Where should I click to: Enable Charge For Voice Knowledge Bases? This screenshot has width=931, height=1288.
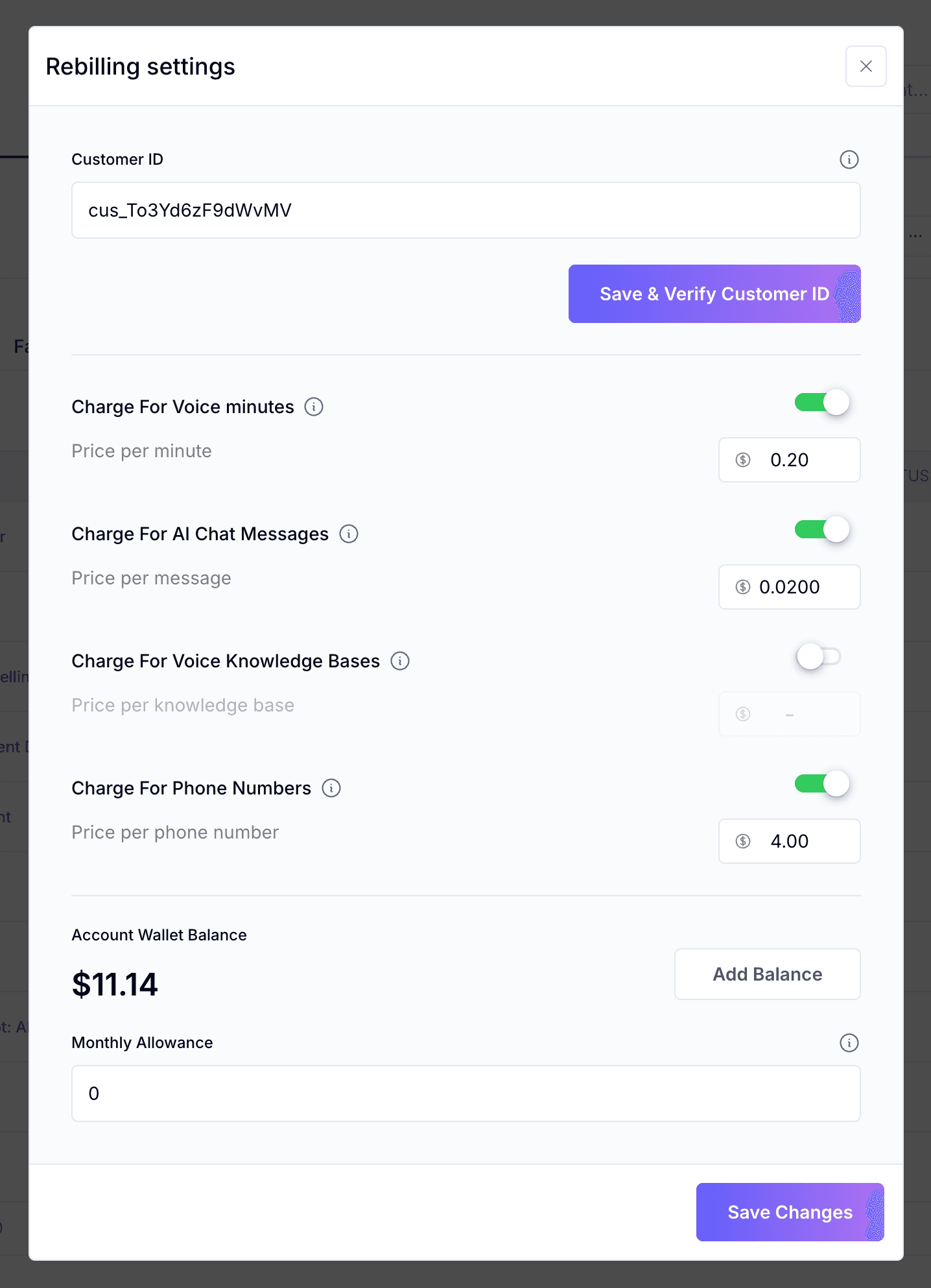tap(818, 657)
